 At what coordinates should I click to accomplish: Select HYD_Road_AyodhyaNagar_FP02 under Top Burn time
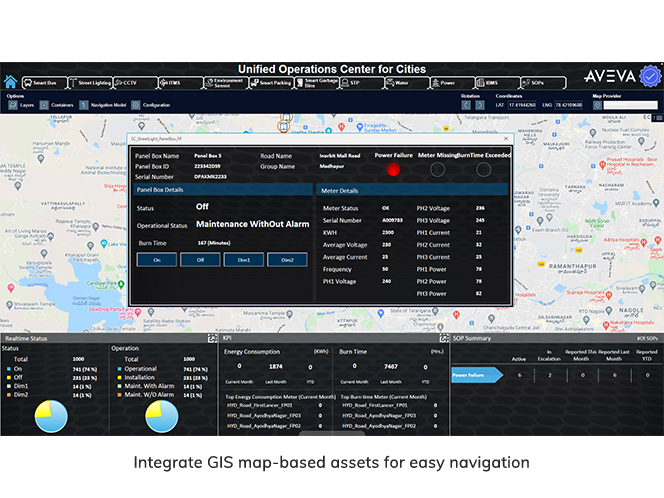point(379,426)
